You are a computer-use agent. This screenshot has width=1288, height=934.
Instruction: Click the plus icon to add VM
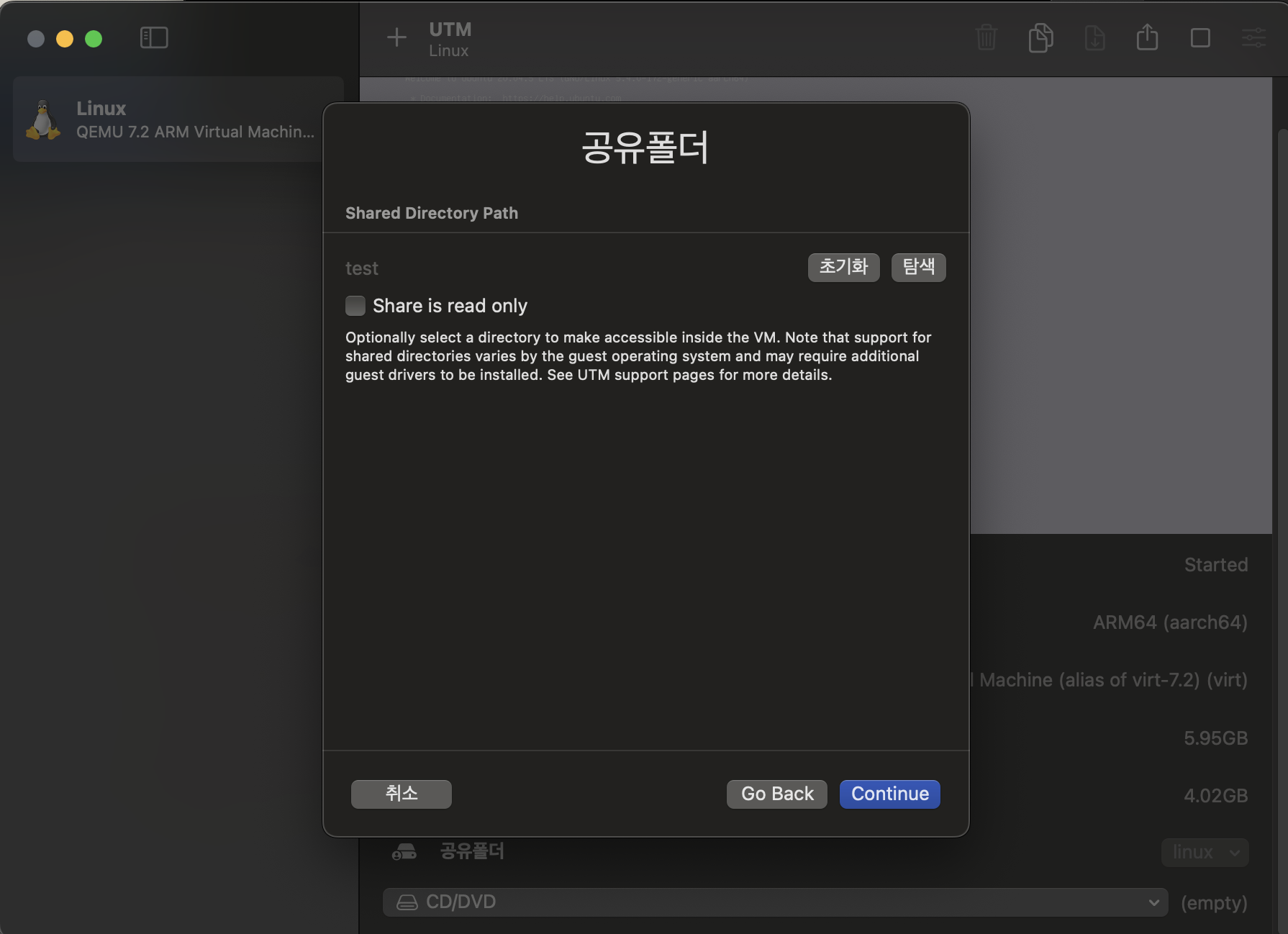tap(396, 37)
